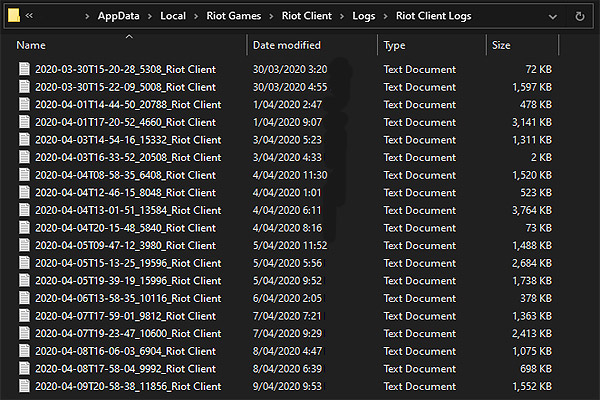This screenshot has height=400, width=600.
Task: Sort by the Name column header
Action: coord(31,45)
